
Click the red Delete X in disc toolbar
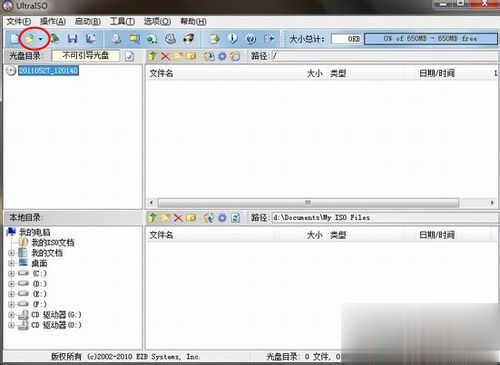pos(165,56)
